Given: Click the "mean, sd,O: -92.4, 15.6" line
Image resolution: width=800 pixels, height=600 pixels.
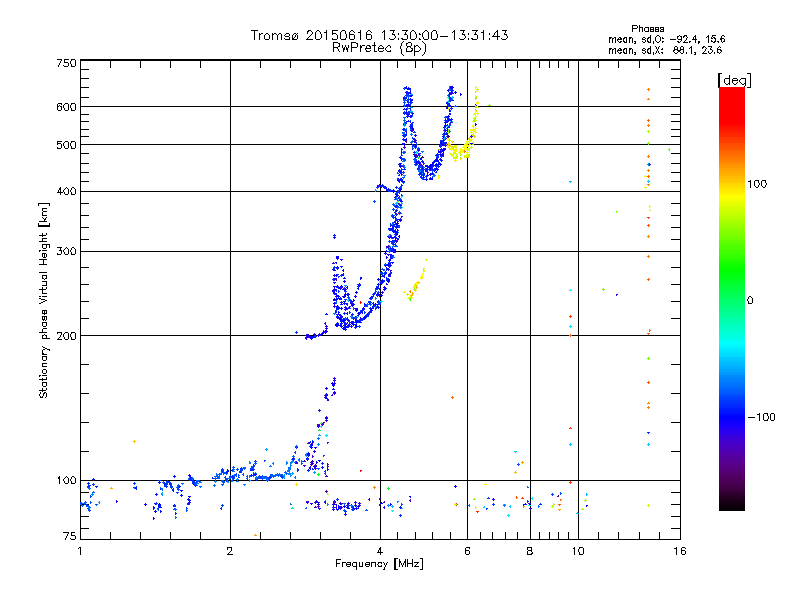Looking at the screenshot, I should coord(666,39).
